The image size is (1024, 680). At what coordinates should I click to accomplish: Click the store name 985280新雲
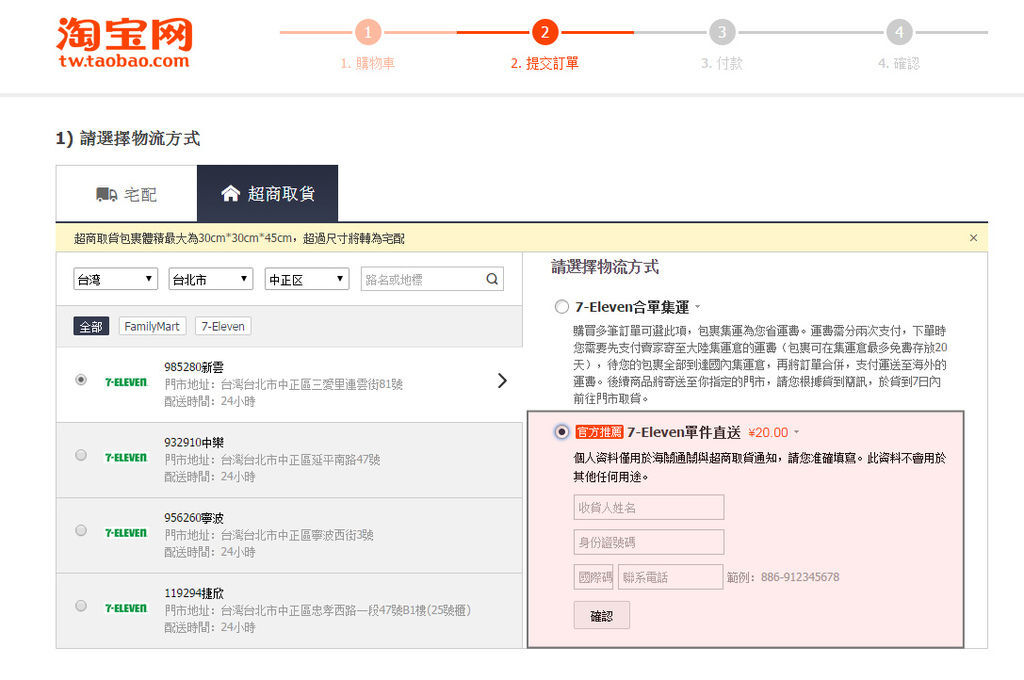(x=194, y=367)
